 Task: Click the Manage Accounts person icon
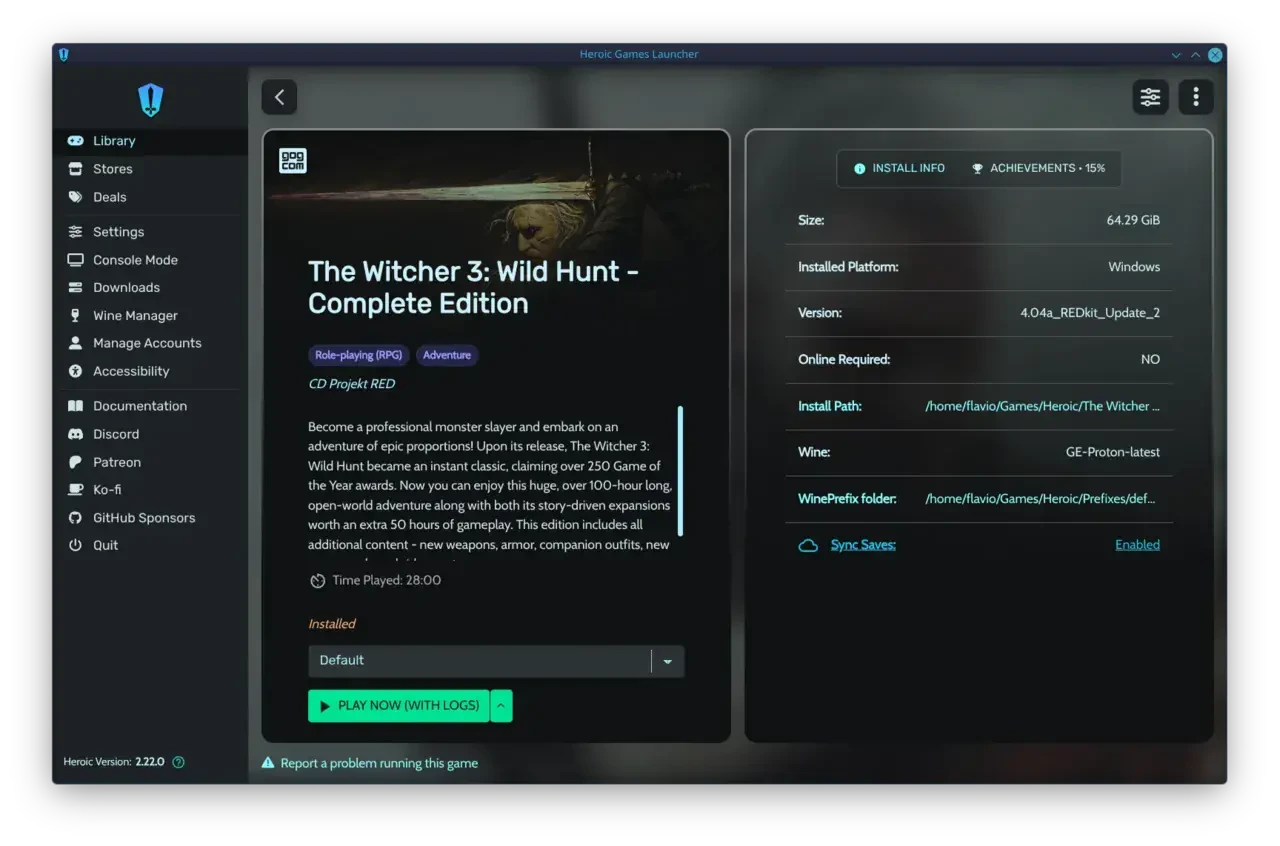(75, 343)
